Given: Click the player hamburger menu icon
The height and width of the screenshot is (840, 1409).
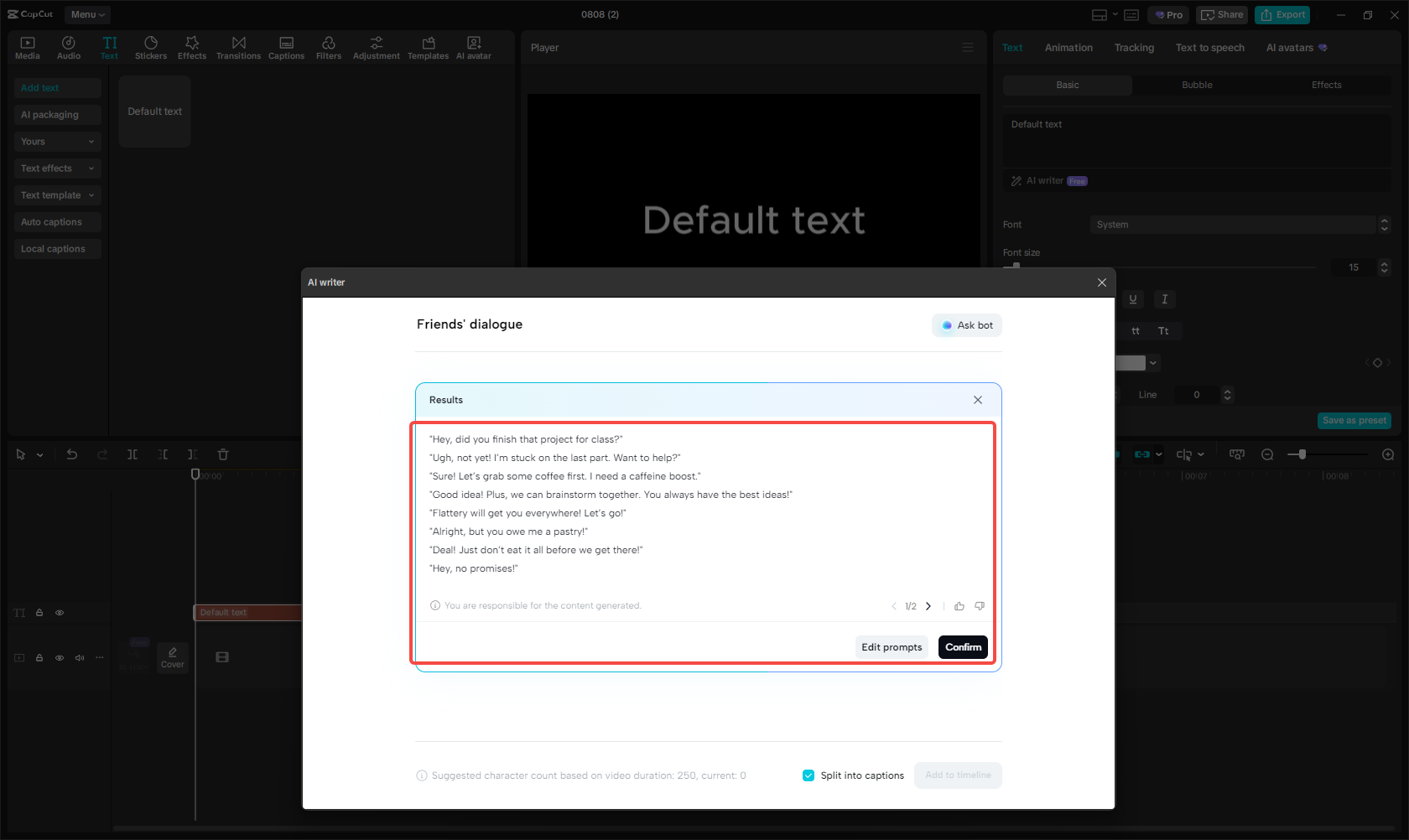Looking at the screenshot, I should pos(968,48).
